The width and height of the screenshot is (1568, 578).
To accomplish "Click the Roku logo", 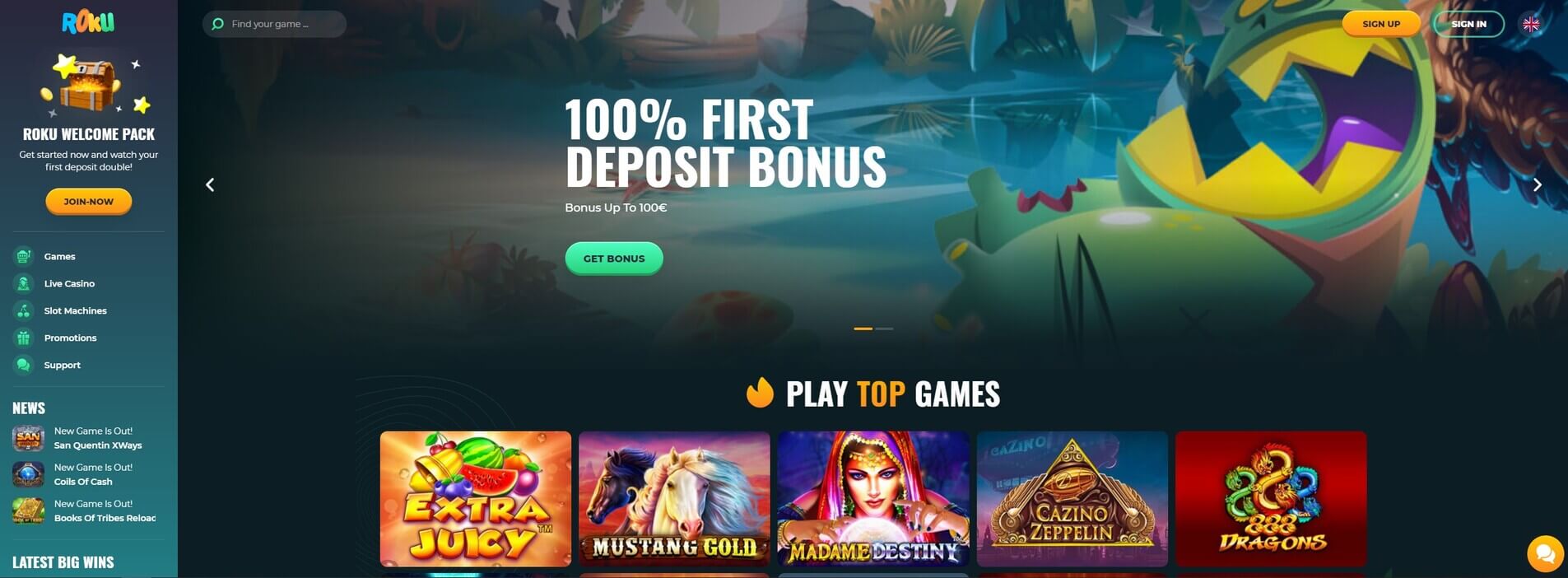I will pyautogui.click(x=88, y=22).
